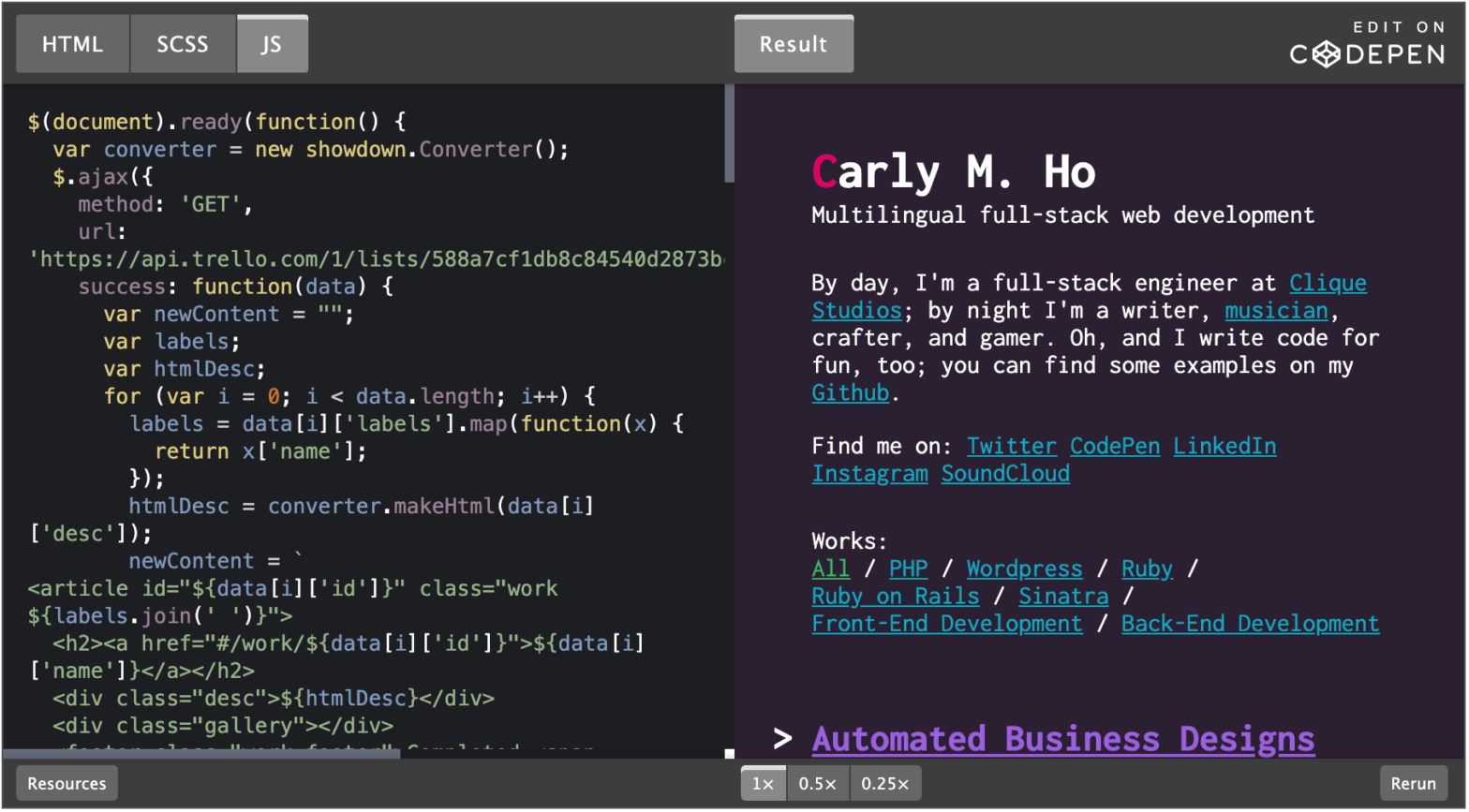
Task: Open the Clique Studios link
Action: (1328, 283)
